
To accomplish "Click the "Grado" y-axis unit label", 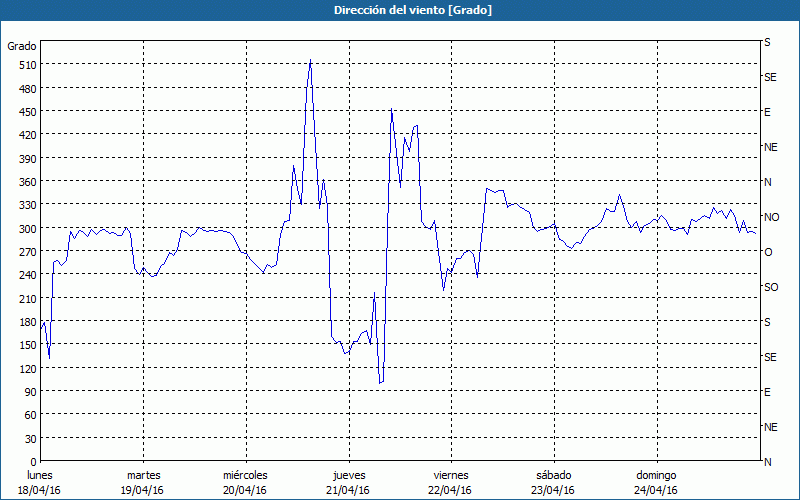I will pos(22,46).
